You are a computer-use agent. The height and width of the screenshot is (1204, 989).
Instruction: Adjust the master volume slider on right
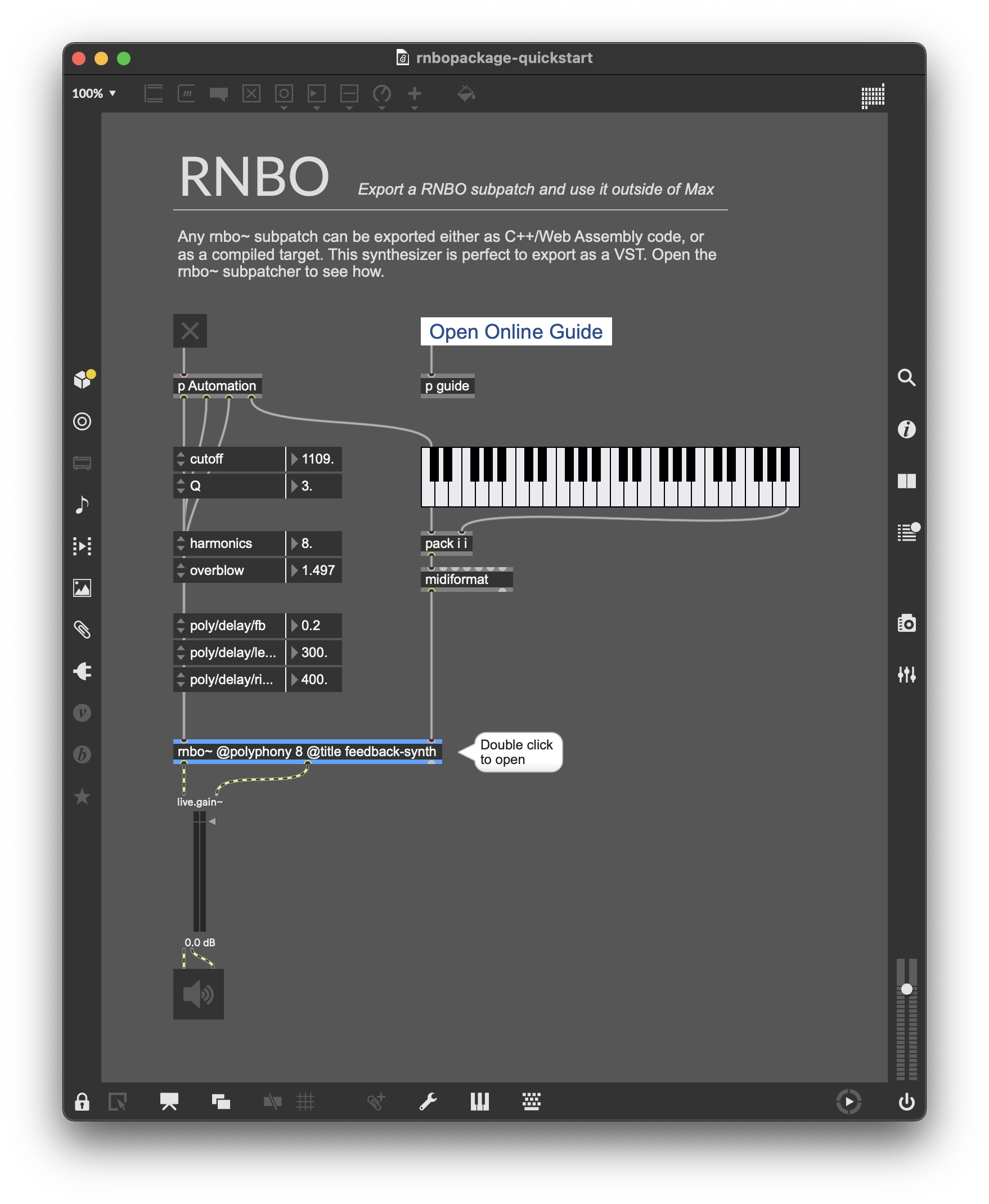[906, 1019]
